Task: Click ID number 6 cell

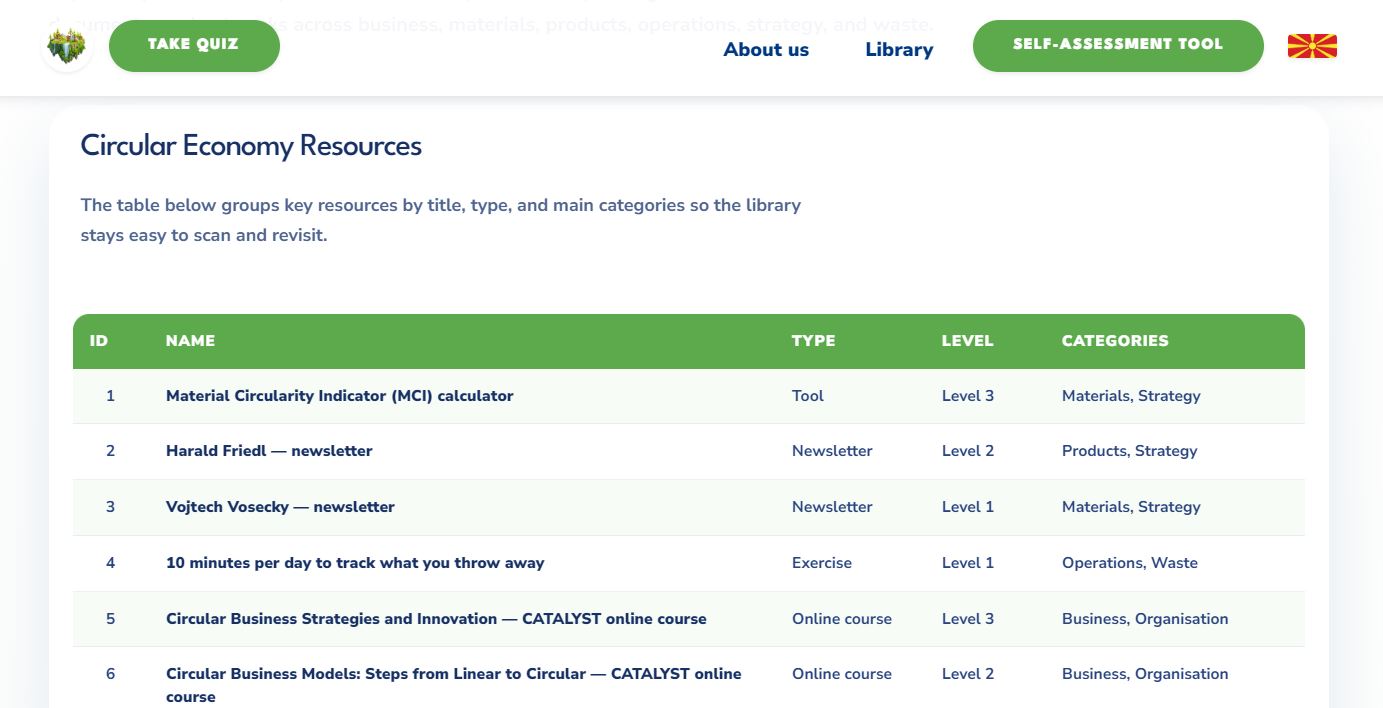Action: [x=110, y=674]
